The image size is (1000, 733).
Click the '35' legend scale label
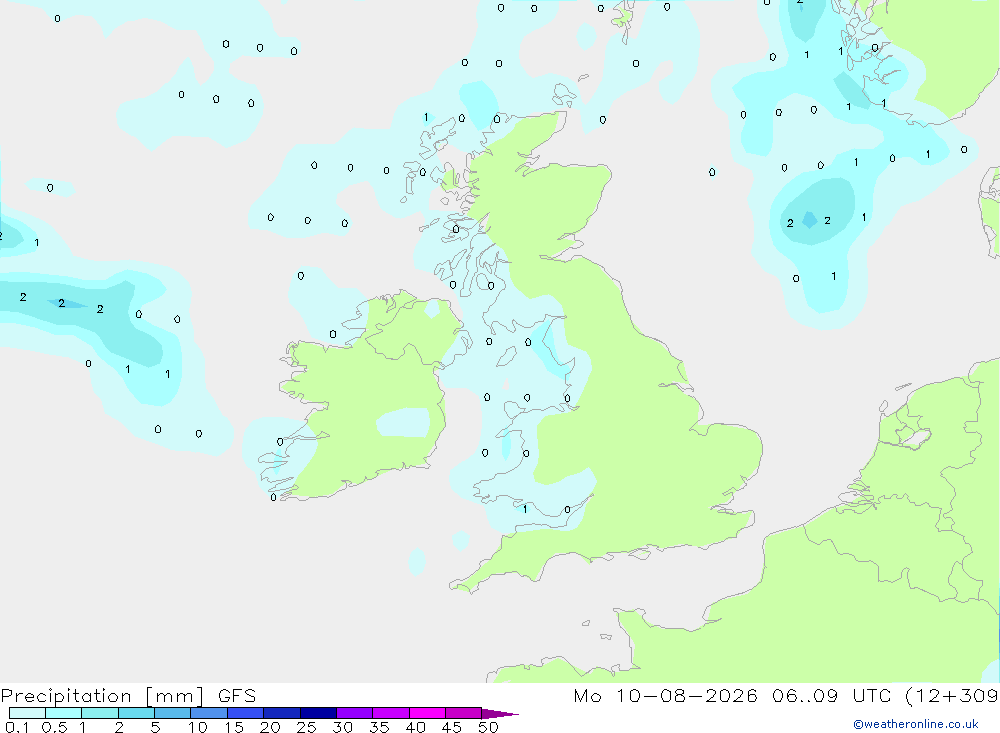[379, 727]
